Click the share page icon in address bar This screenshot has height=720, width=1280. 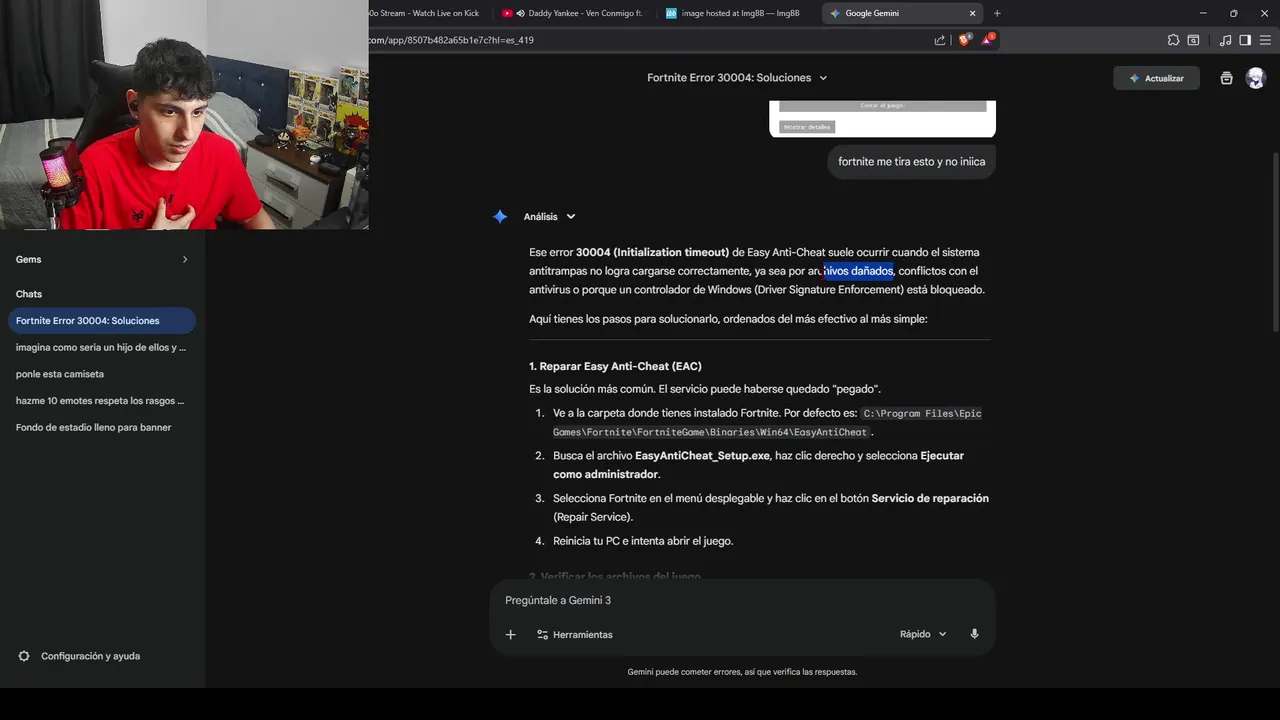point(940,40)
